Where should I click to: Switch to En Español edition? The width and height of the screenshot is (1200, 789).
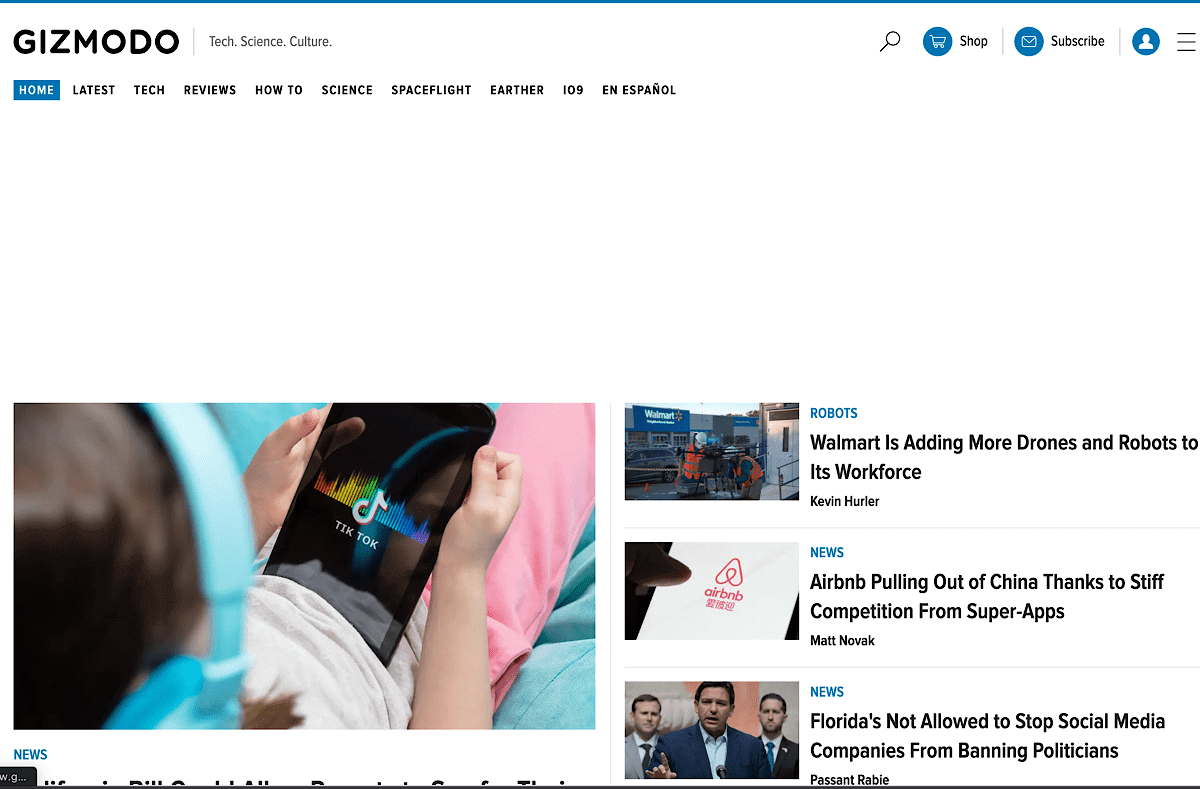click(x=639, y=90)
